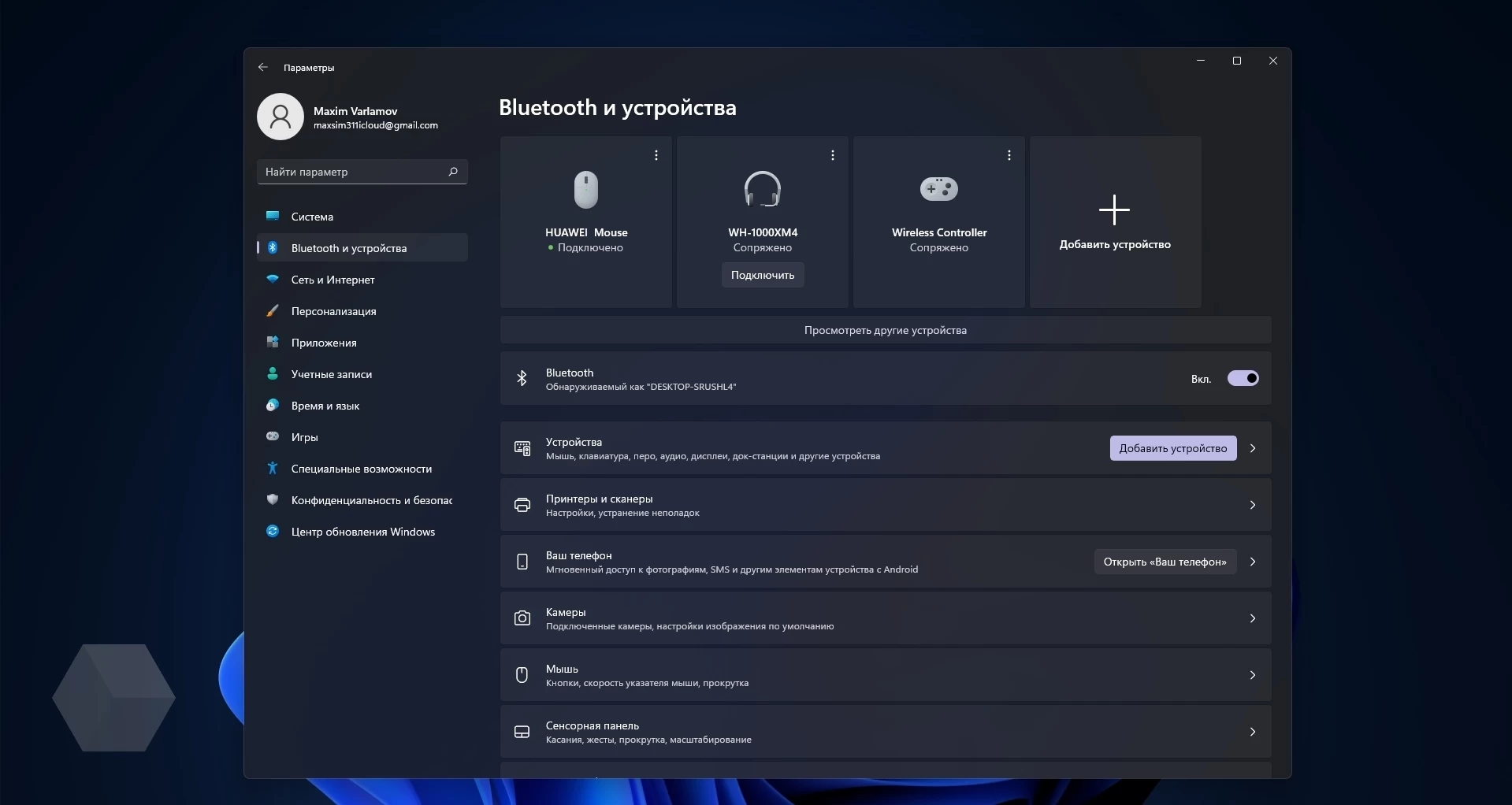Open Центр обновления Windows section
The image size is (1512, 805).
click(362, 531)
